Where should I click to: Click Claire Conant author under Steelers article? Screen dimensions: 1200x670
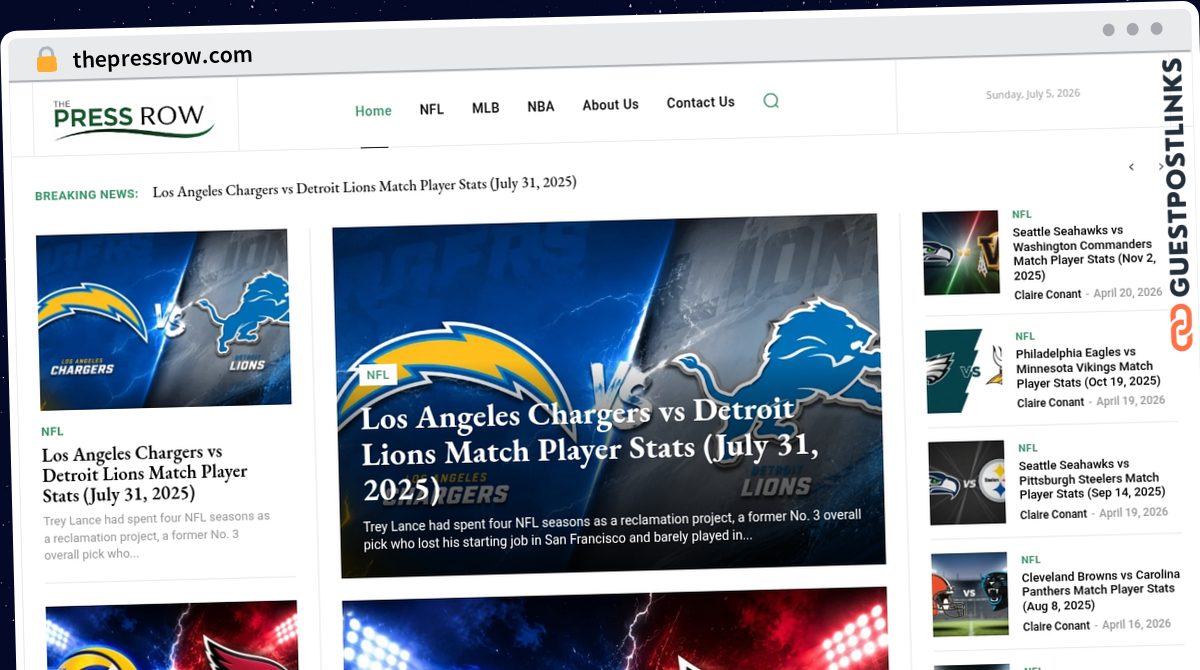click(1054, 515)
